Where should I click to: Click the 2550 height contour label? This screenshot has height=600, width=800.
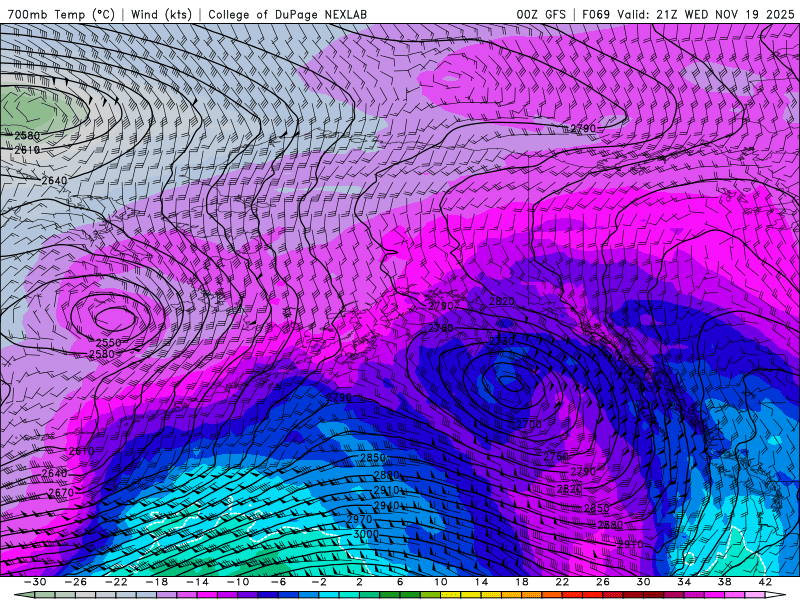(108, 342)
